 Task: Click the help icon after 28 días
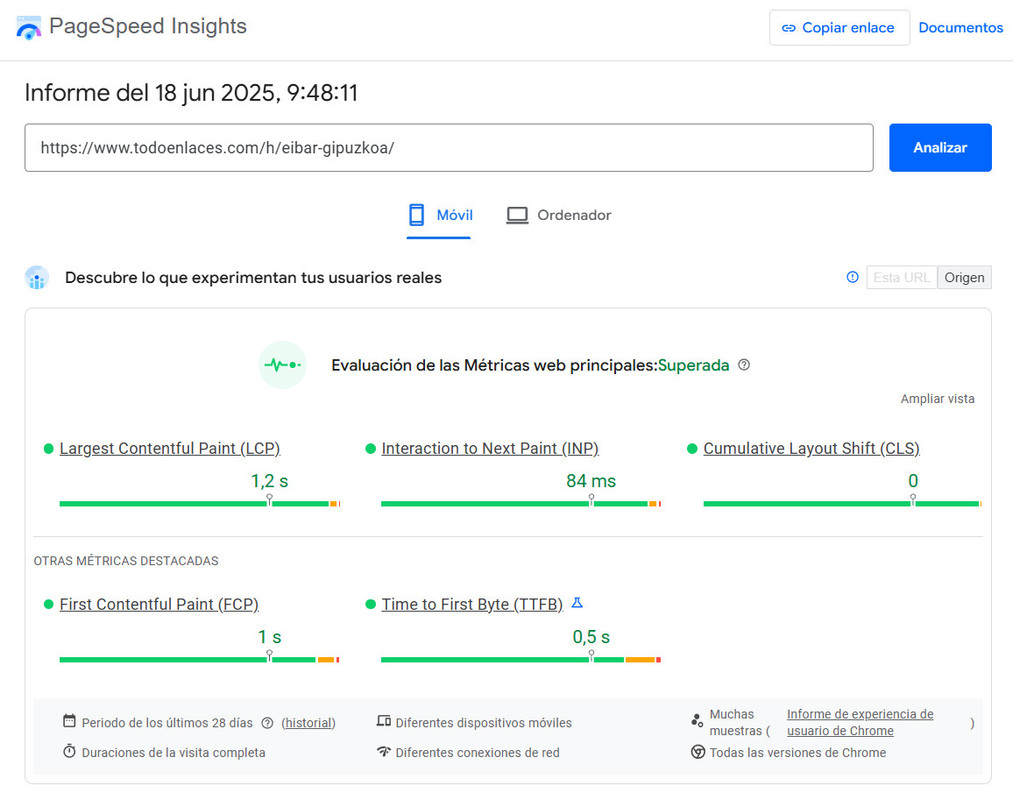click(267, 723)
